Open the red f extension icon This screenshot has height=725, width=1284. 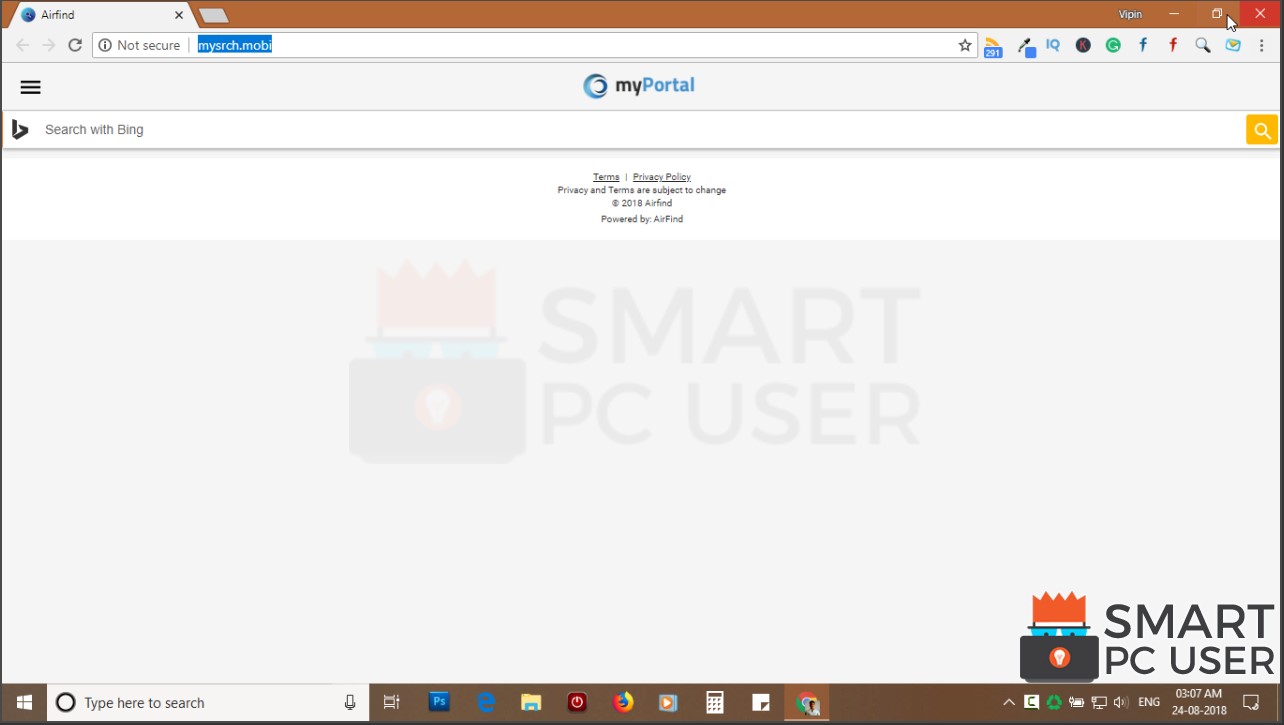(x=1173, y=45)
